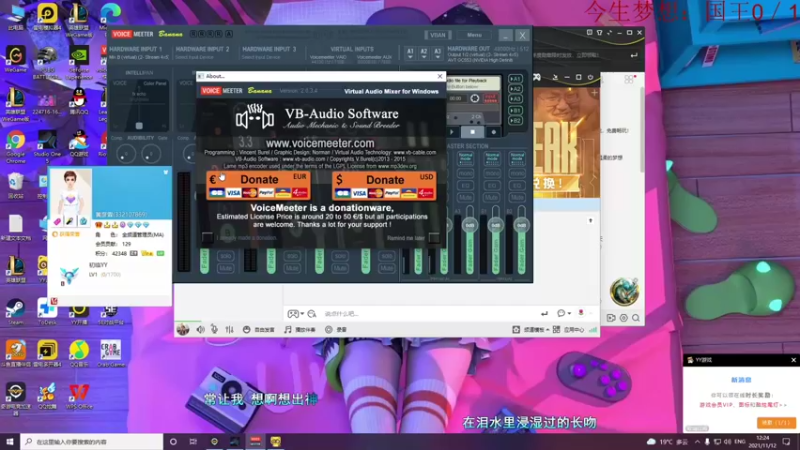Click the chat message input field

coord(429,314)
